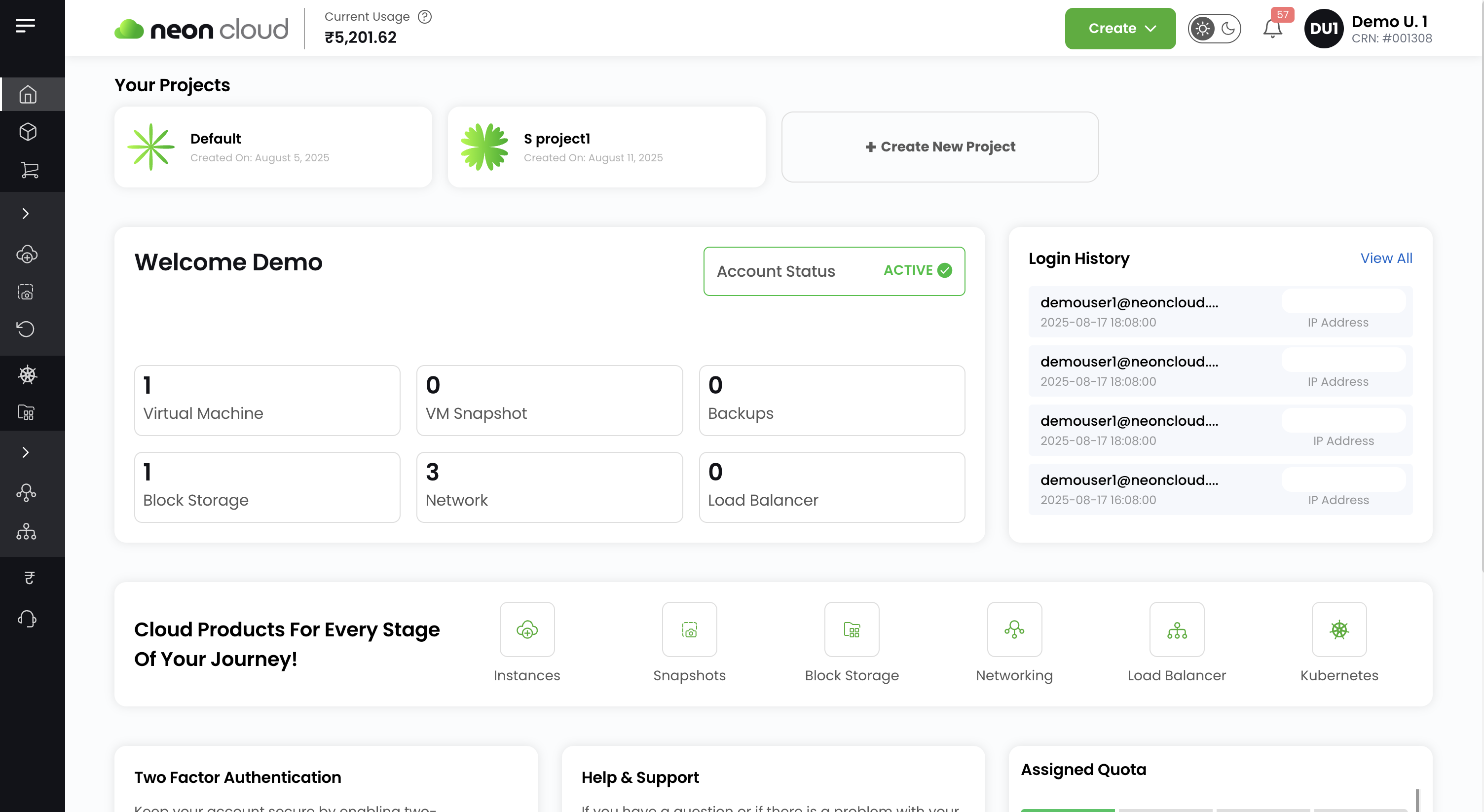Open the S project1 card

pyautogui.click(x=606, y=147)
